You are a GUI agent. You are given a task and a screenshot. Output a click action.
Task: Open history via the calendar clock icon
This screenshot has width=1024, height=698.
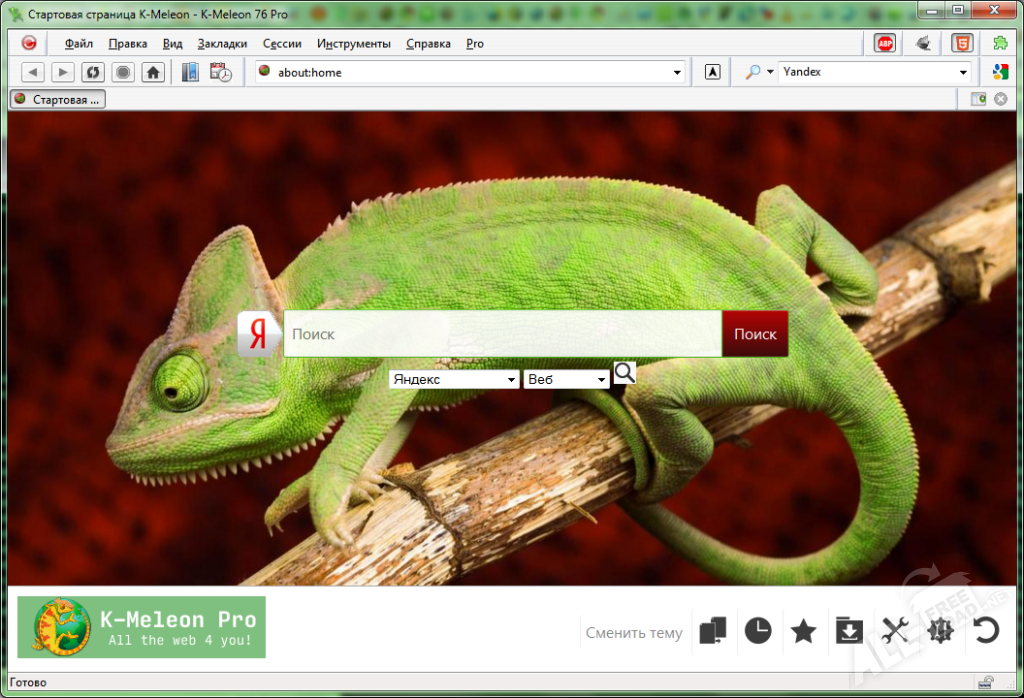[x=221, y=72]
